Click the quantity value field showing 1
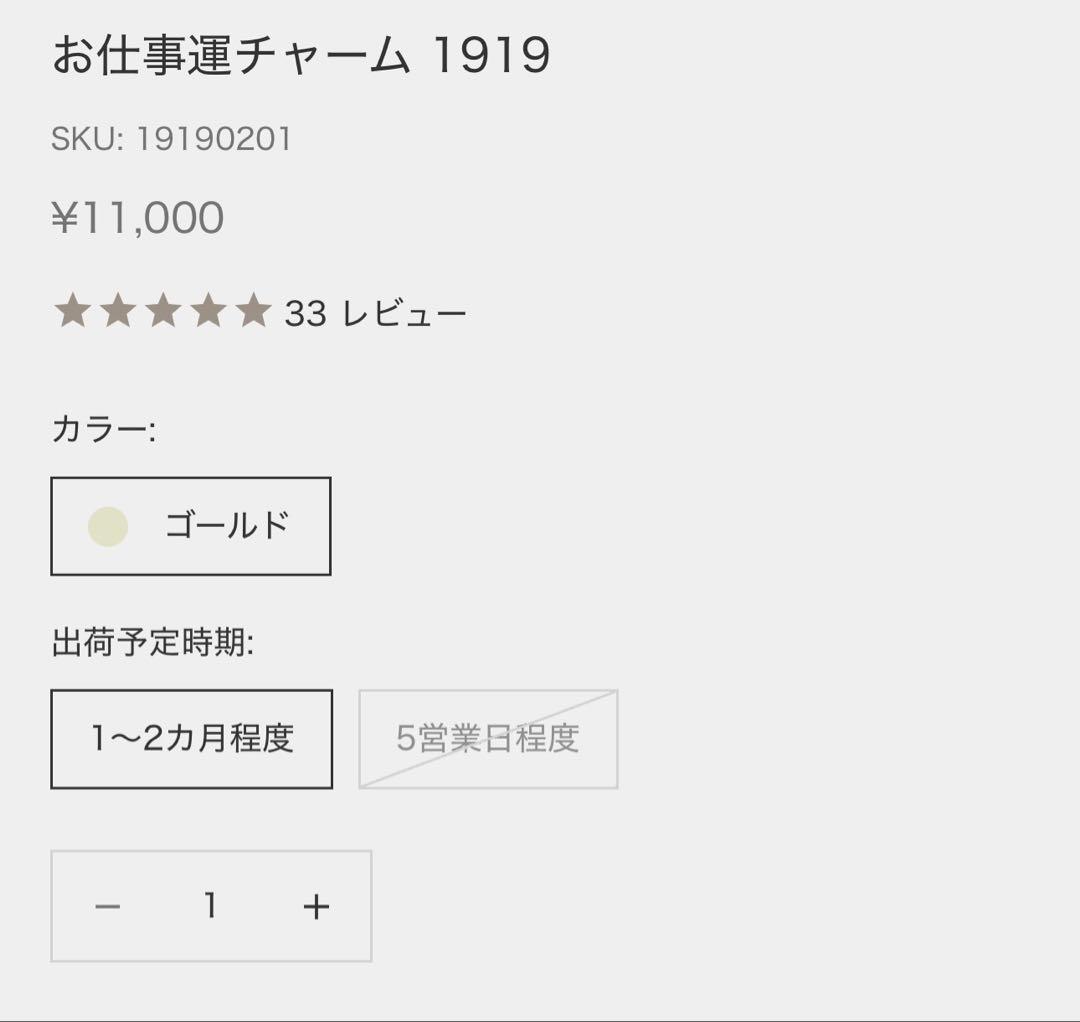 coord(211,906)
